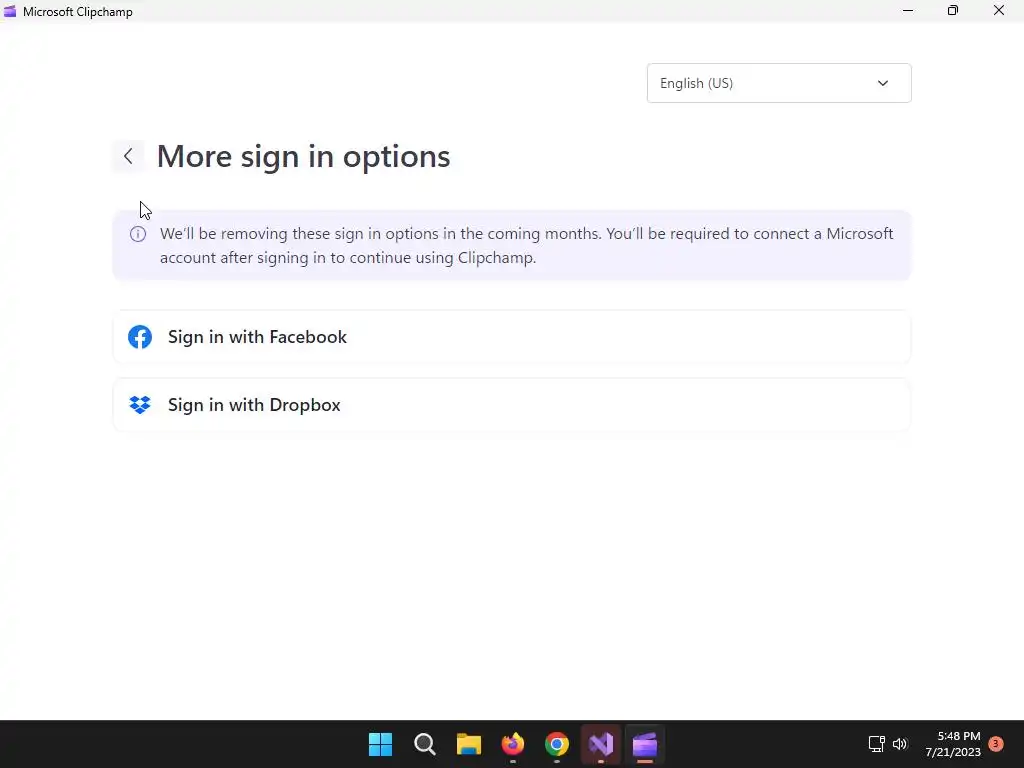Click the notice text about removing sign in options
This screenshot has height=768, width=1024.
coord(526,246)
